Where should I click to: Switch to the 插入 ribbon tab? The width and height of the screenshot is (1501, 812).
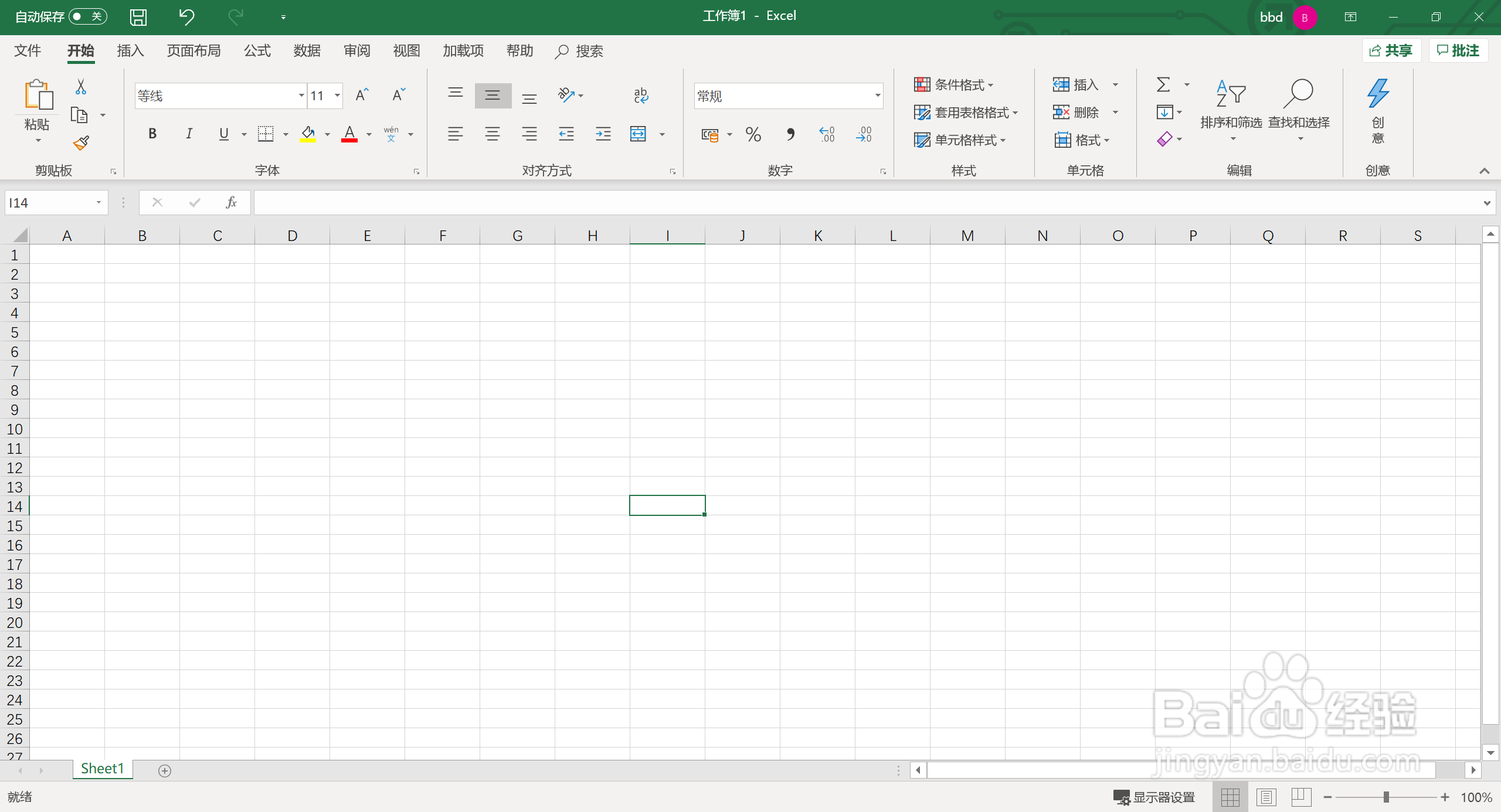coord(130,51)
